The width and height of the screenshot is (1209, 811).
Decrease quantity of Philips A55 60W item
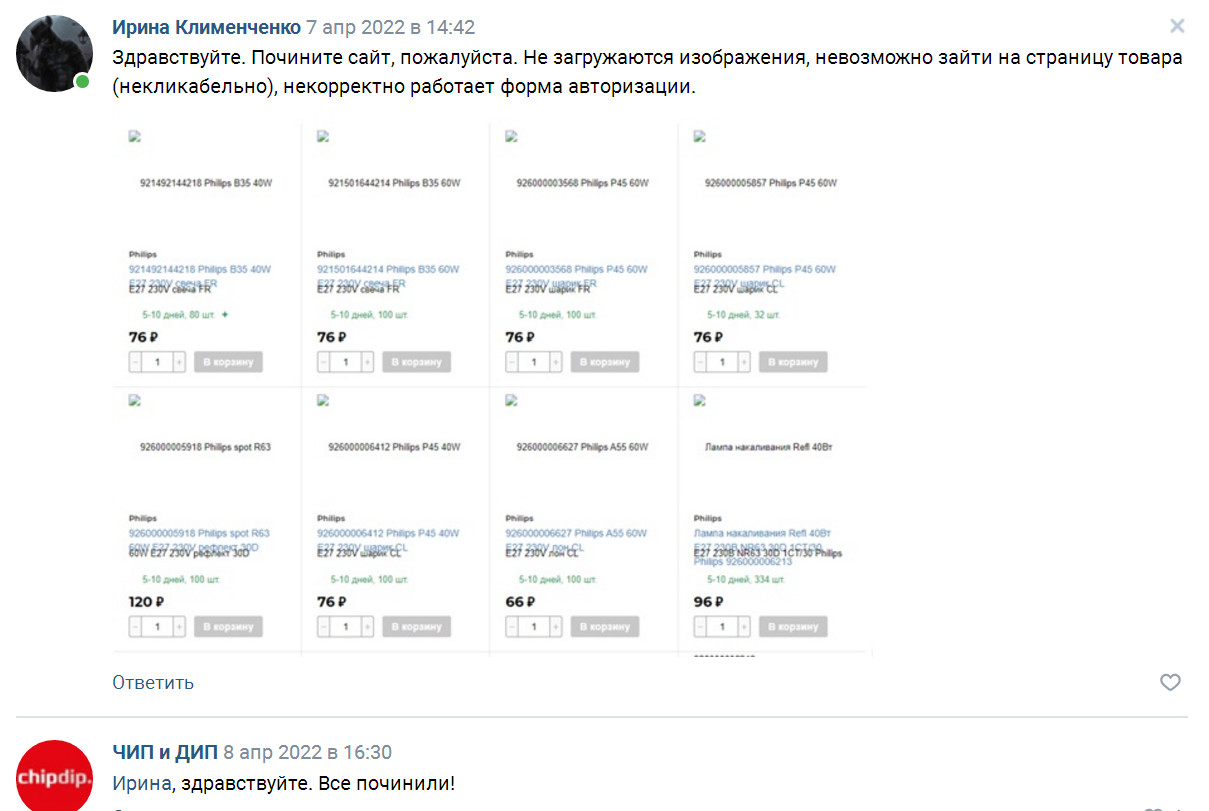(512, 626)
